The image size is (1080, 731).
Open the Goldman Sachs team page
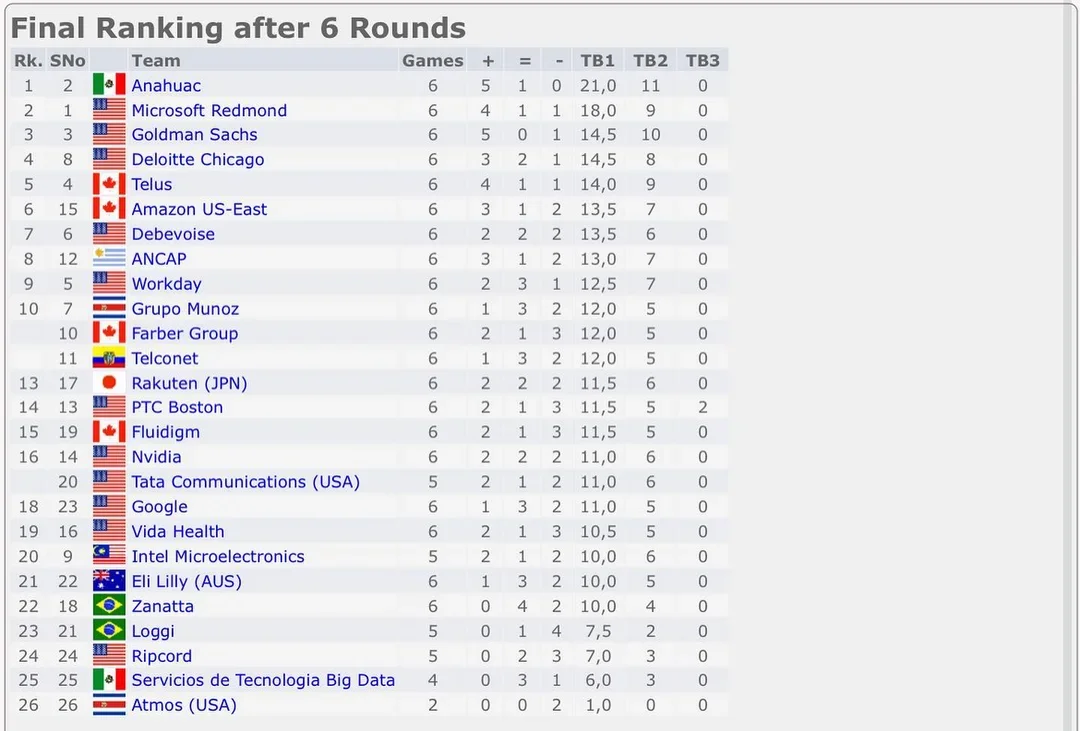click(x=194, y=135)
